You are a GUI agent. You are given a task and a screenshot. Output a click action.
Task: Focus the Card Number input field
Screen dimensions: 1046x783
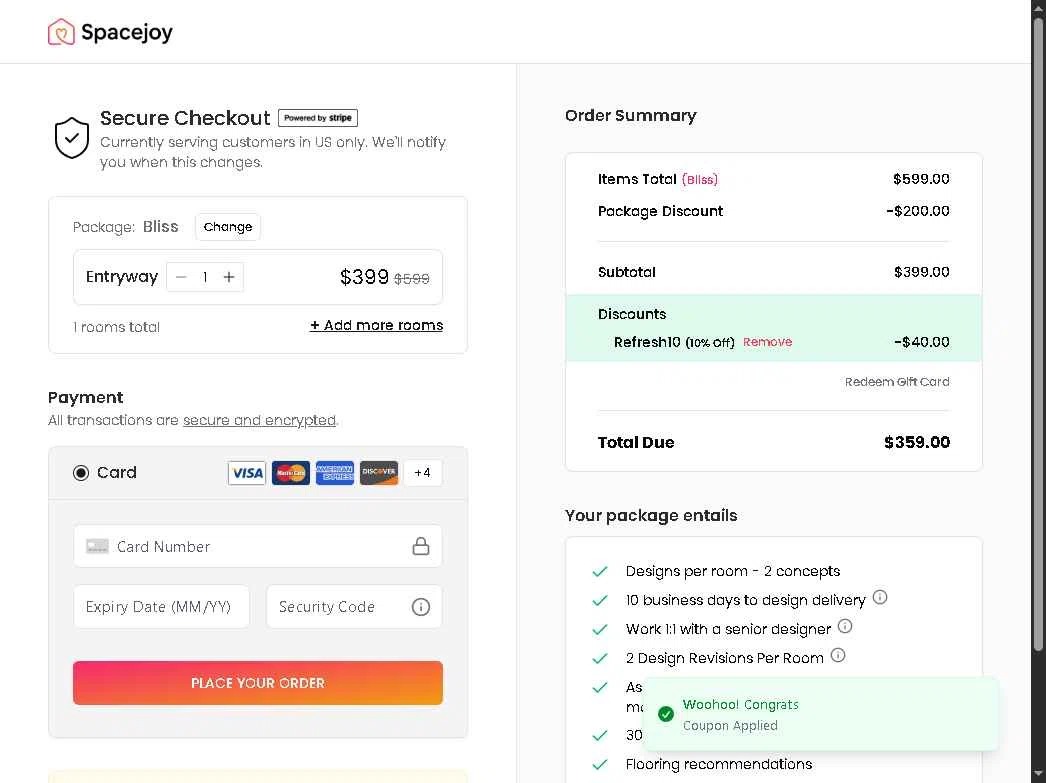[257, 546]
